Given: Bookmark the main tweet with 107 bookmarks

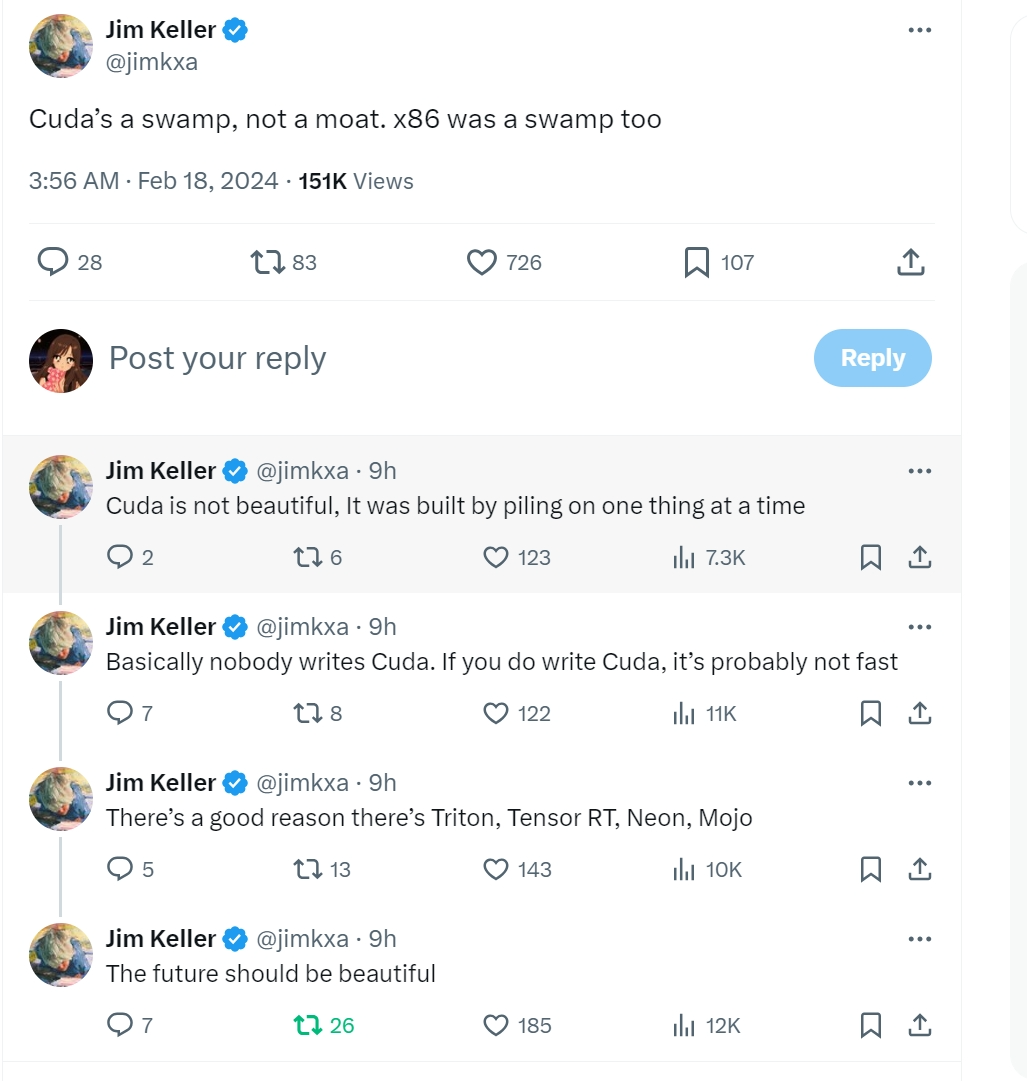Looking at the screenshot, I should [x=697, y=263].
